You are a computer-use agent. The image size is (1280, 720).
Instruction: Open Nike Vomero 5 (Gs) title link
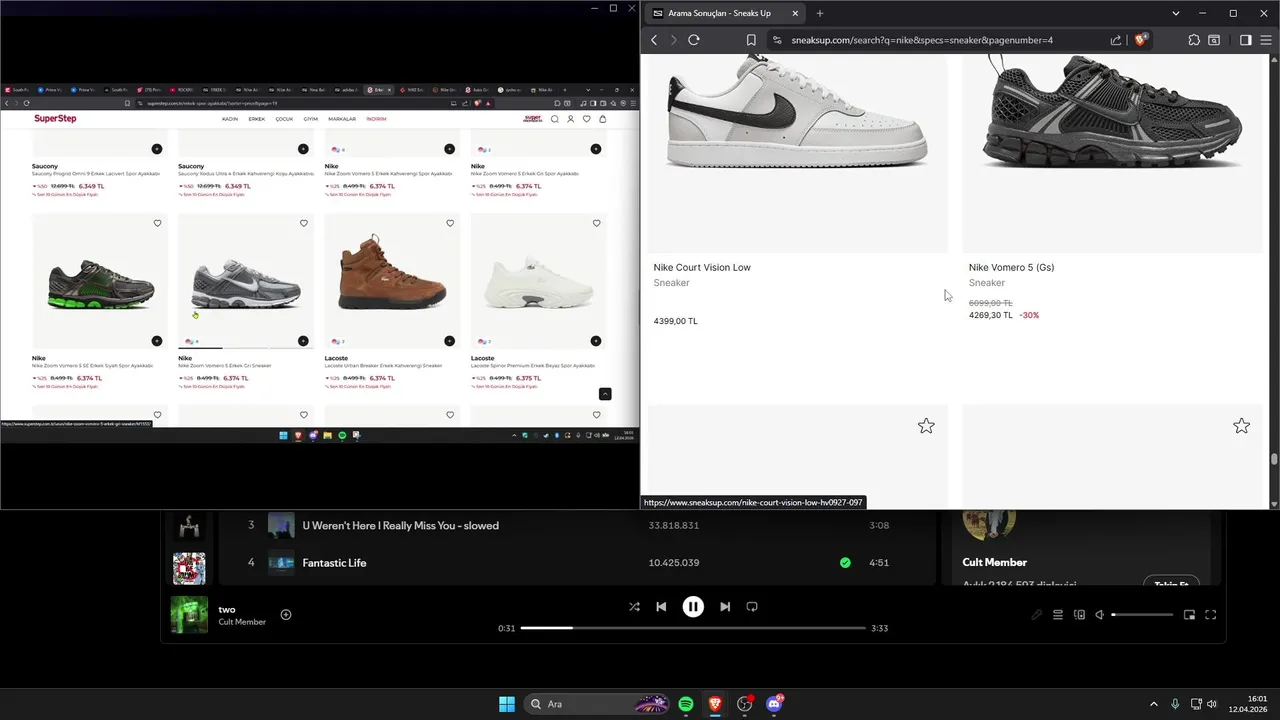[1011, 268]
